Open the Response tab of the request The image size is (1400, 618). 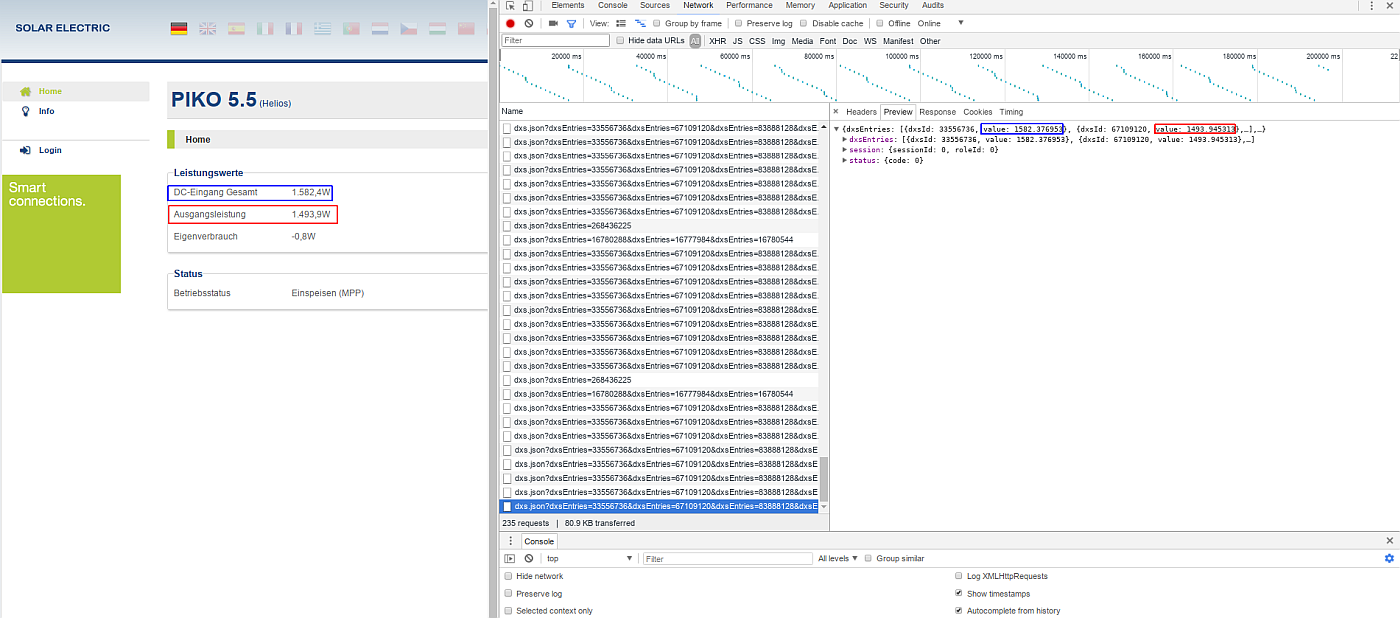[937, 112]
